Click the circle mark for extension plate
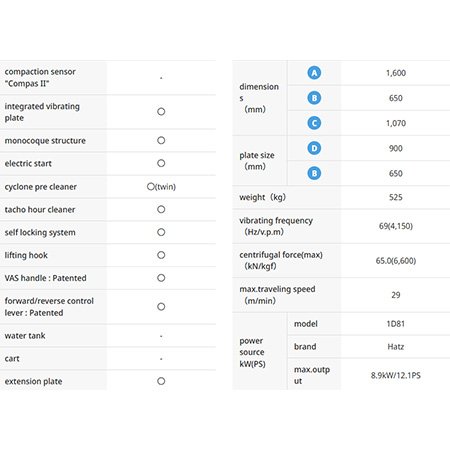The height and width of the screenshot is (450, 450). (x=161, y=381)
